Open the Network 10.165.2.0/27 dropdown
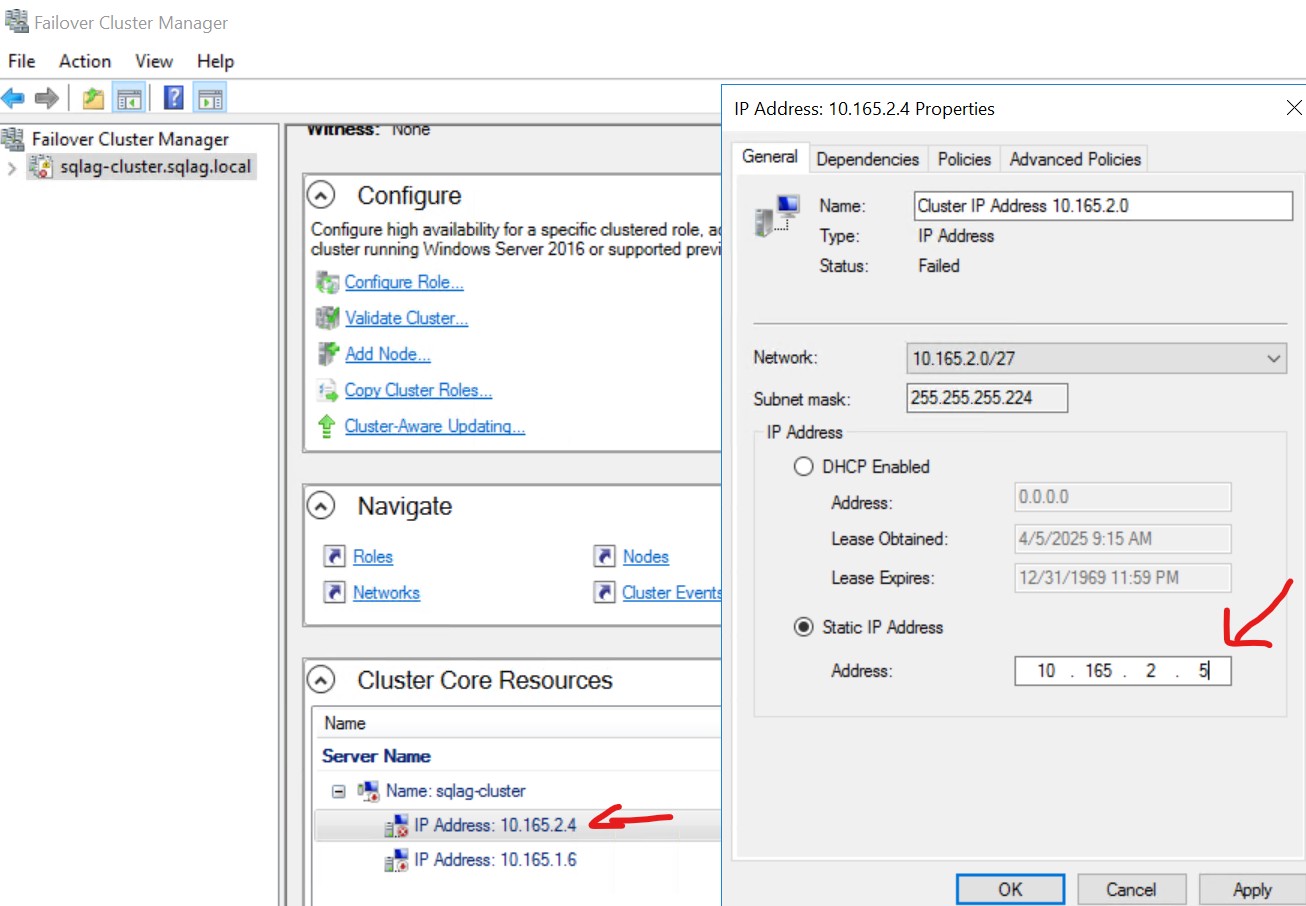Image resolution: width=1306 pixels, height=906 pixels. [1096, 358]
